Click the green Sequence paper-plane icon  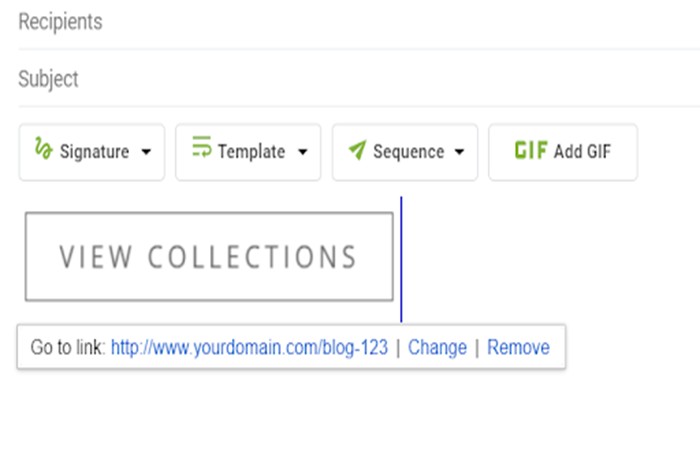click(357, 151)
